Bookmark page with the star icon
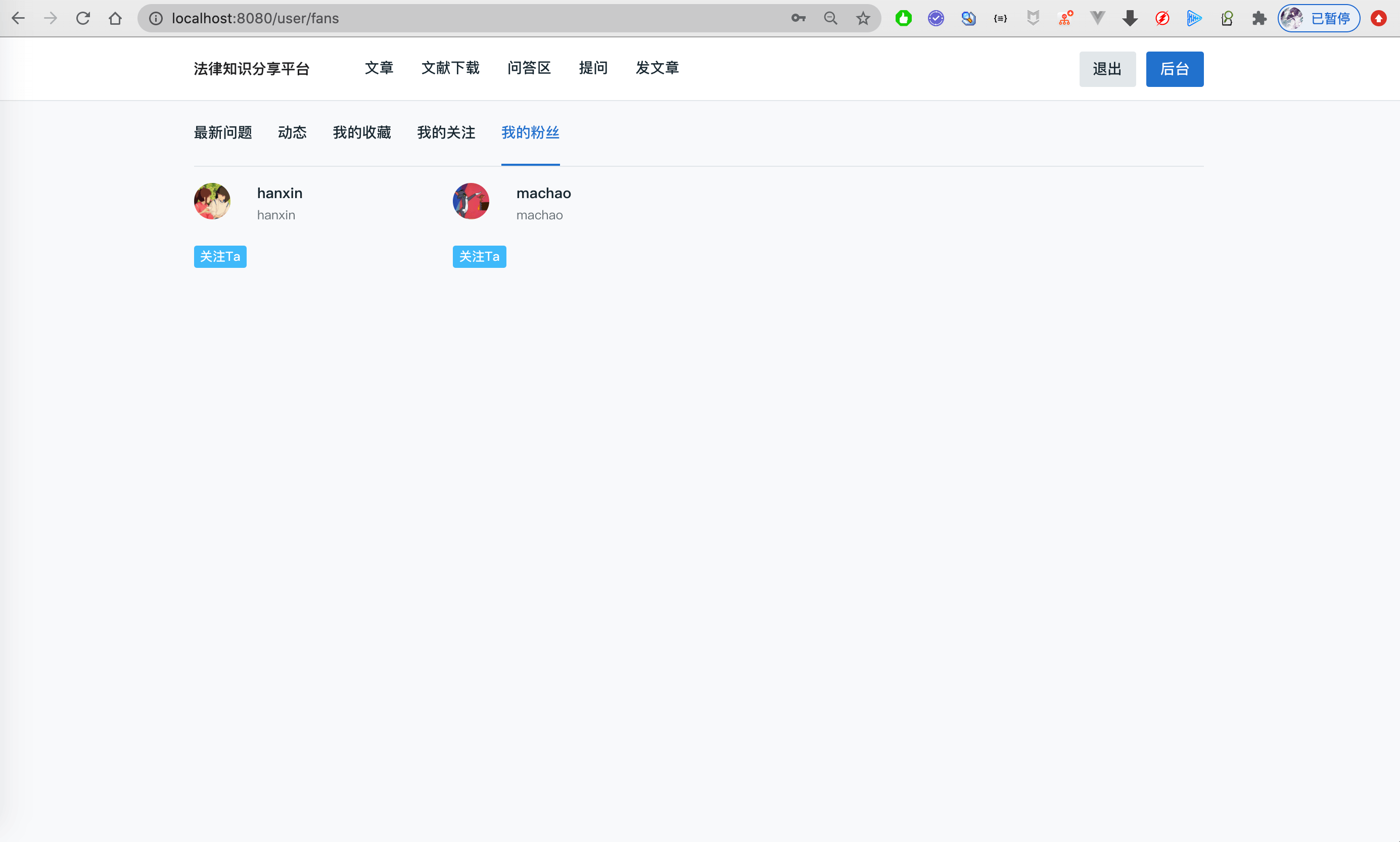The image size is (1400, 842). pos(863,18)
